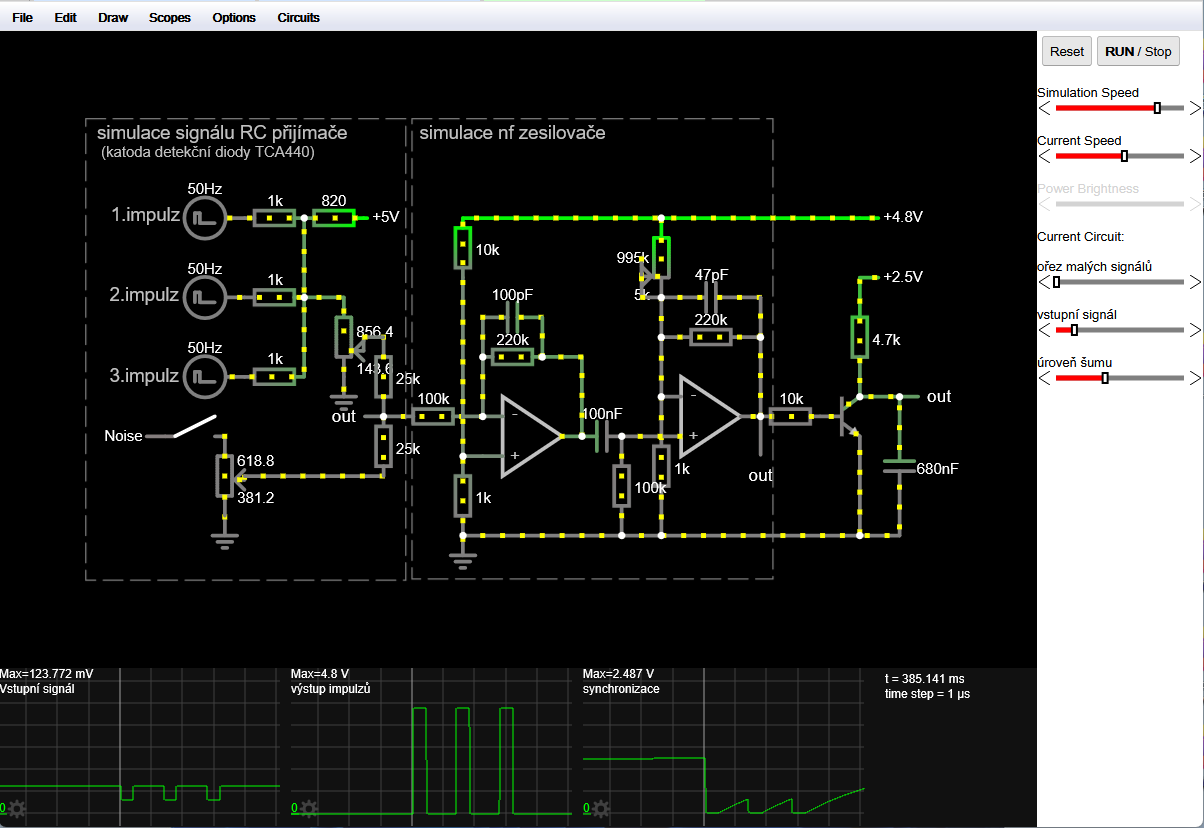The width and height of the screenshot is (1204, 828).
Task: Open the File menu
Action: (22, 18)
